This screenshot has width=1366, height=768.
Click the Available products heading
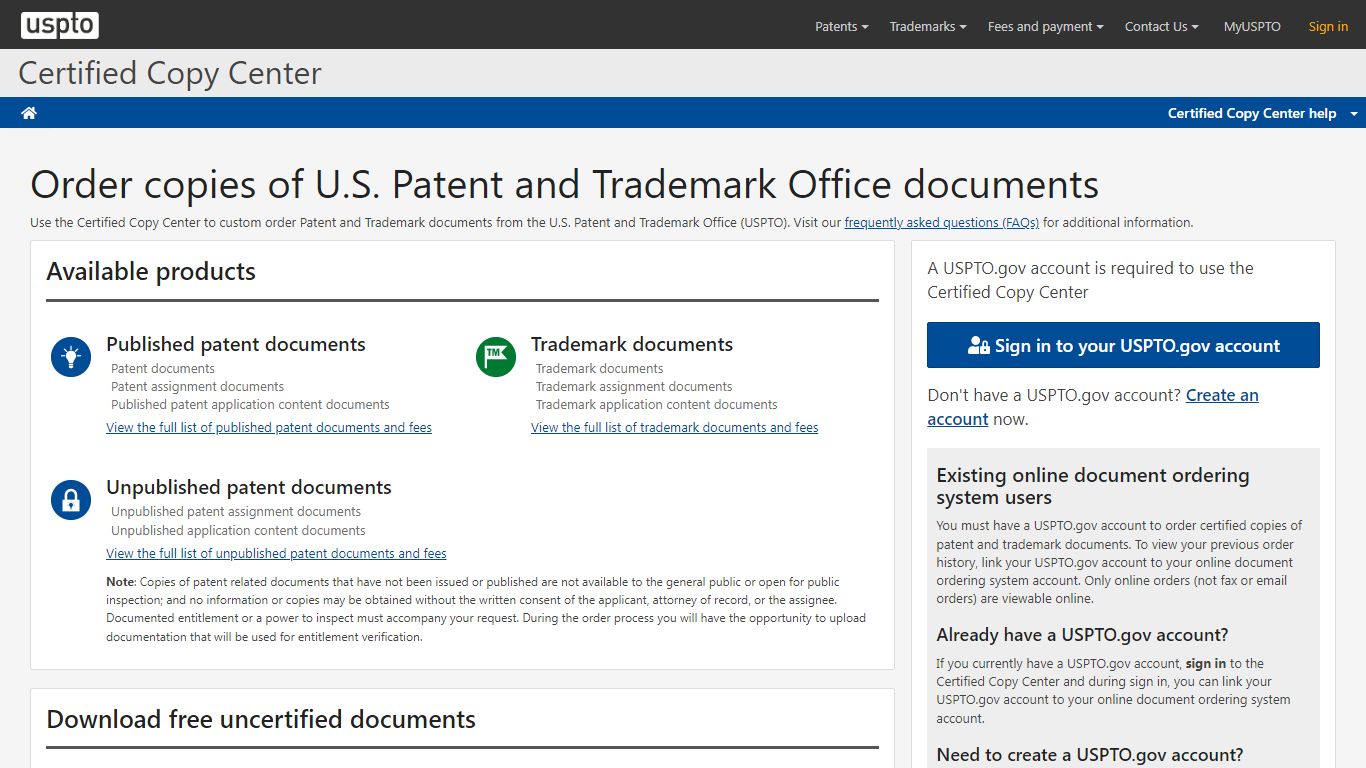pyautogui.click(x=151, y=271)
